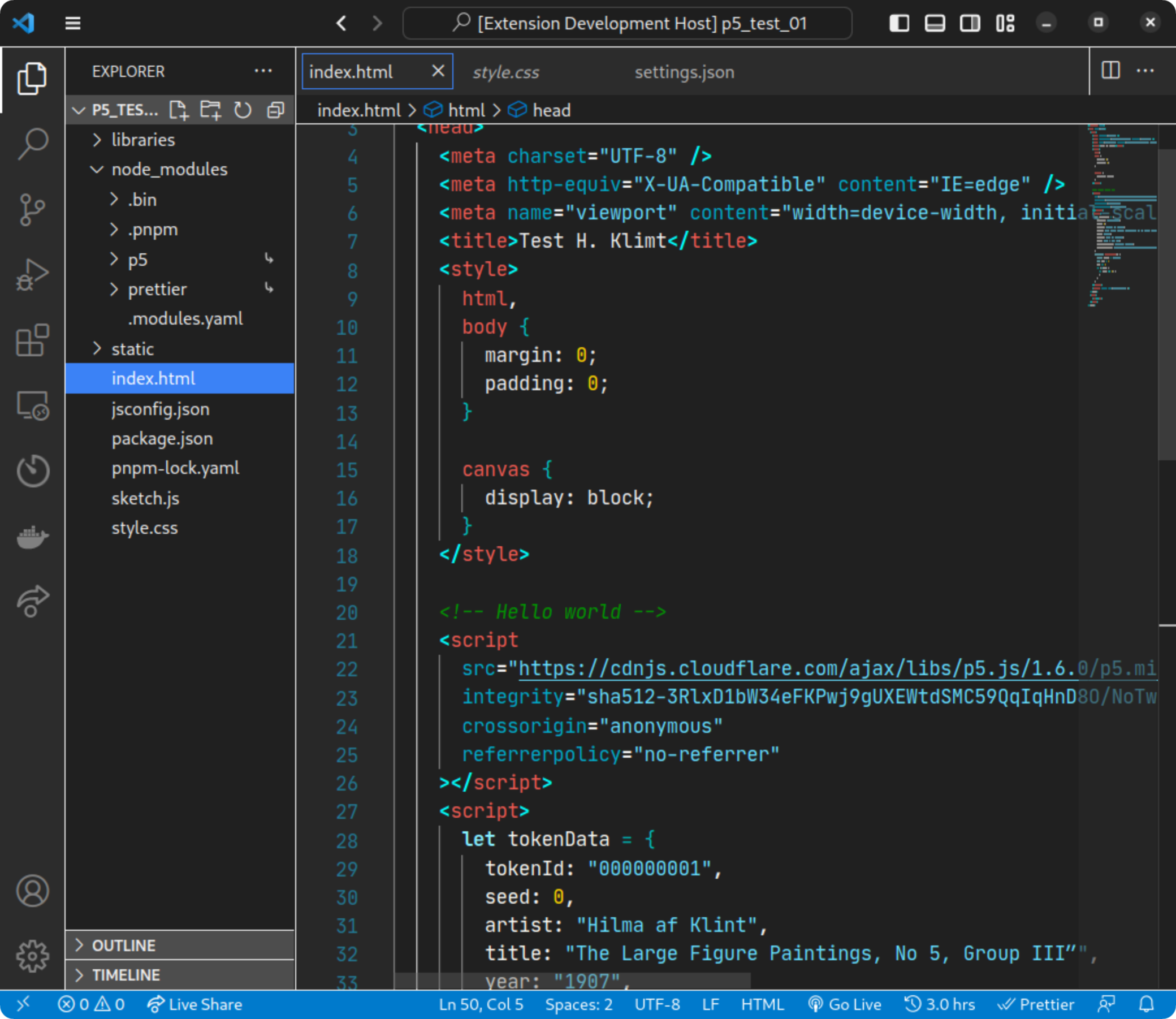Image resolution: width=1176 pixels, height=1019 pixels.
Task: Collapse all folders in explorer
Action: point(276,110)
